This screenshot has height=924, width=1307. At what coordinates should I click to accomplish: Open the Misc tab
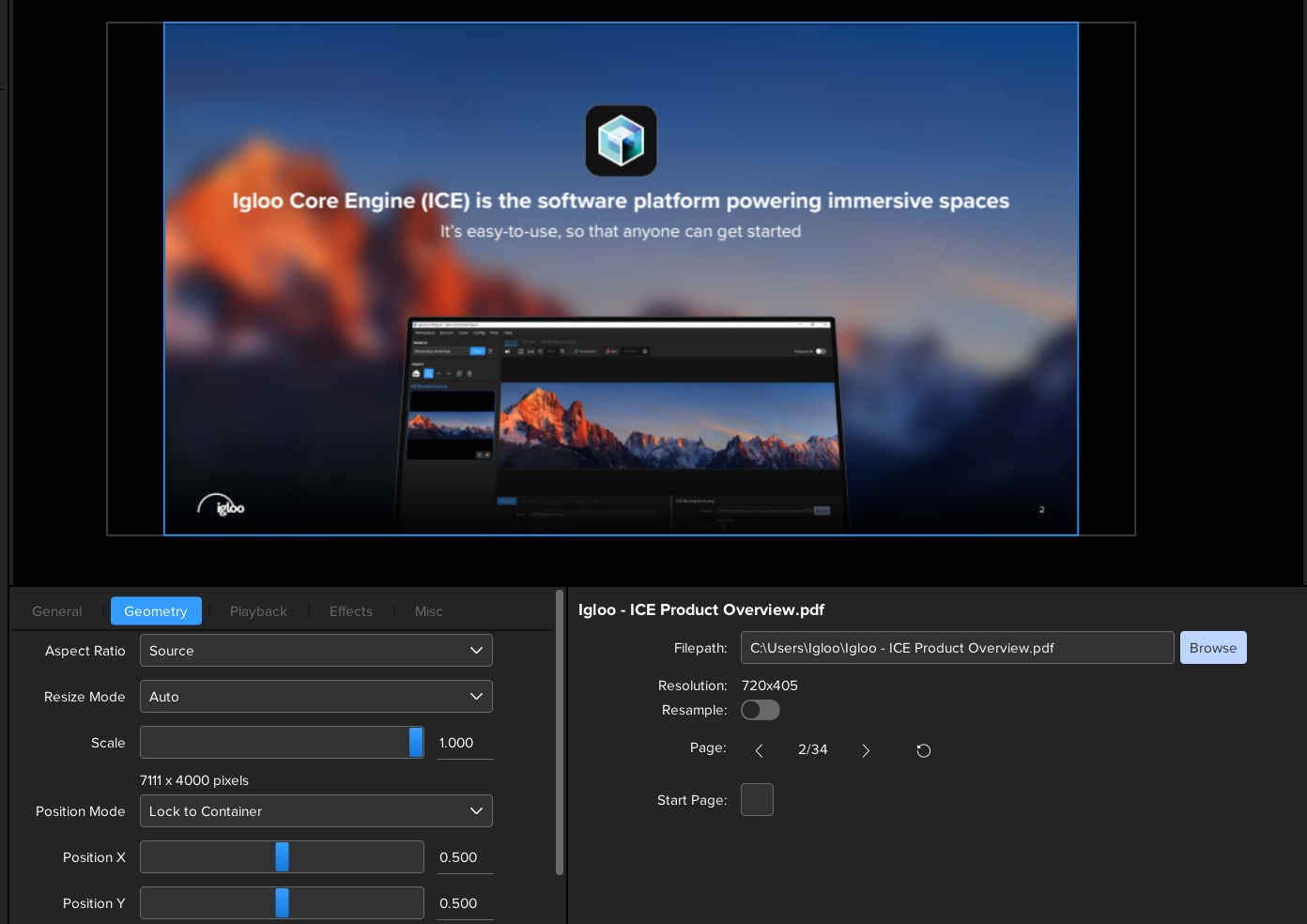(428, 611)
